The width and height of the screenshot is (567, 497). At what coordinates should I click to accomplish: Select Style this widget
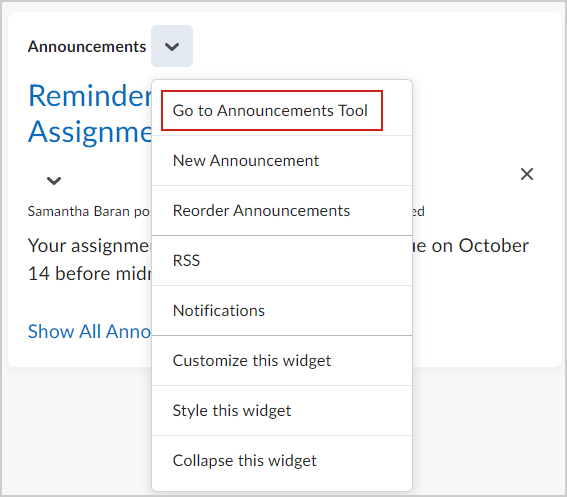(x=282, y=411)
